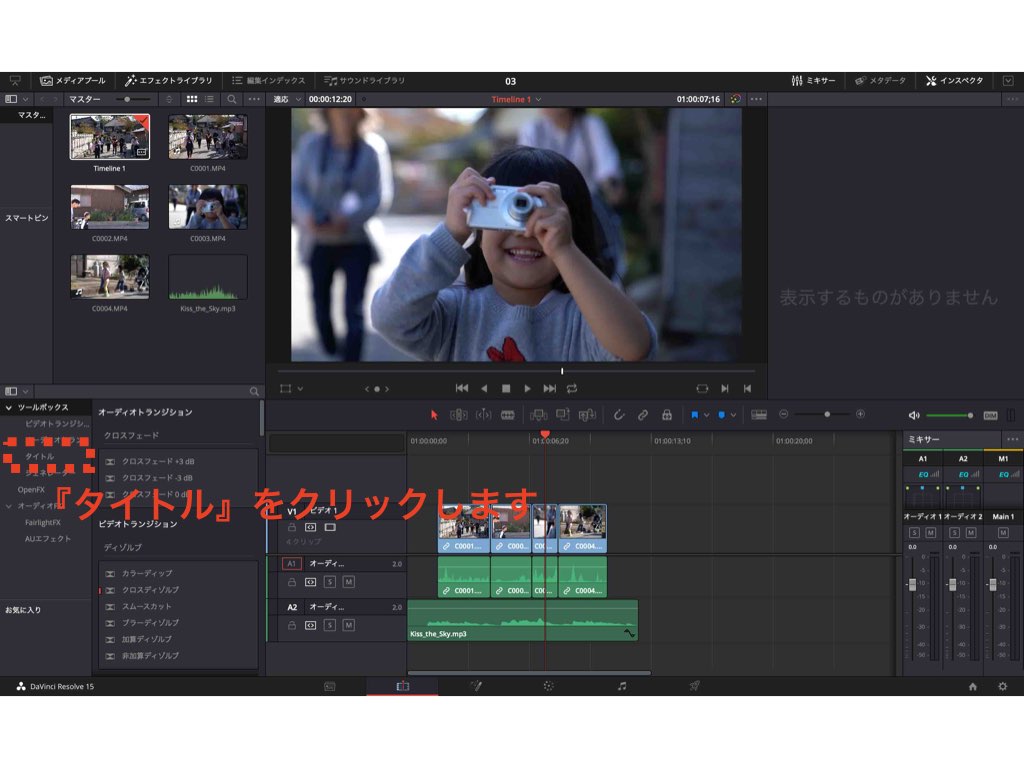Viewport: 1024px width, 768px height.
Task: Open the エフェクトライブラリ panel tab
Action: click(168, 80)
